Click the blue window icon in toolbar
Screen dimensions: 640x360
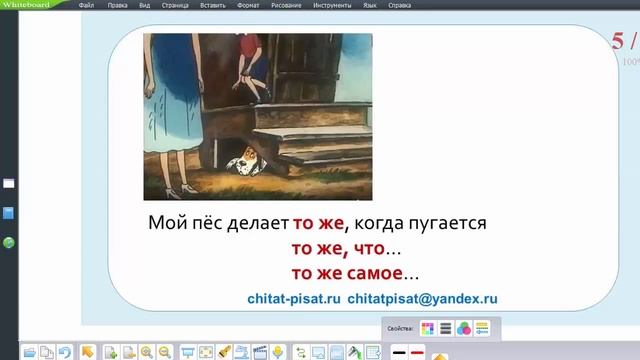(x=337, y=352)
